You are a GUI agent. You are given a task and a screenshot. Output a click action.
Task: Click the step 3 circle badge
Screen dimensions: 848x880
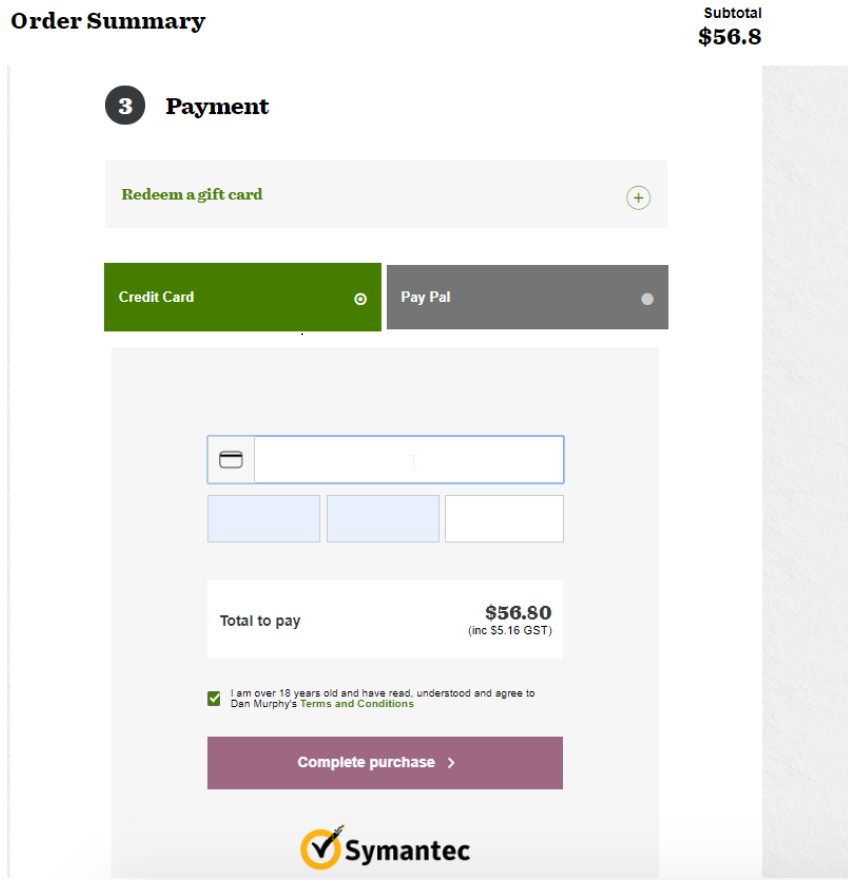pyautogui.click(x=125, y=106)
